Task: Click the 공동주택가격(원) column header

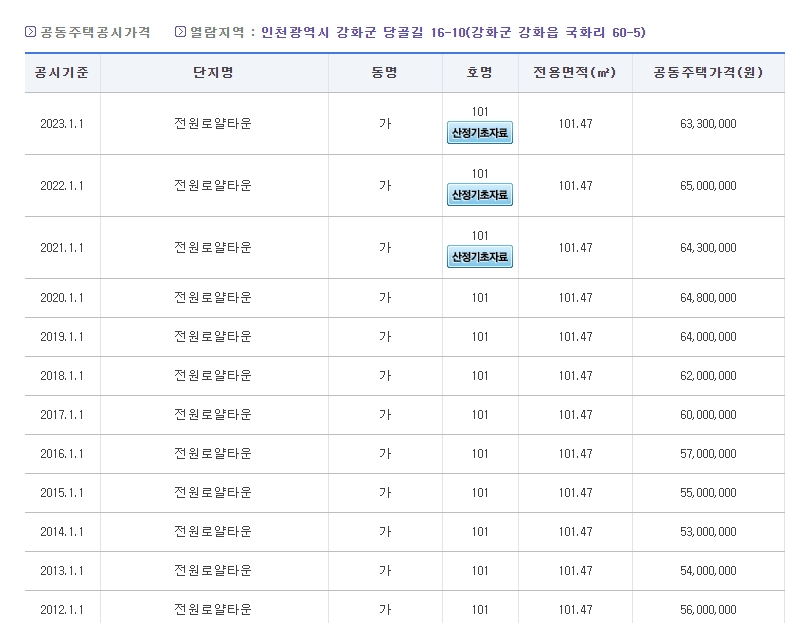Action: click(708, 72)
